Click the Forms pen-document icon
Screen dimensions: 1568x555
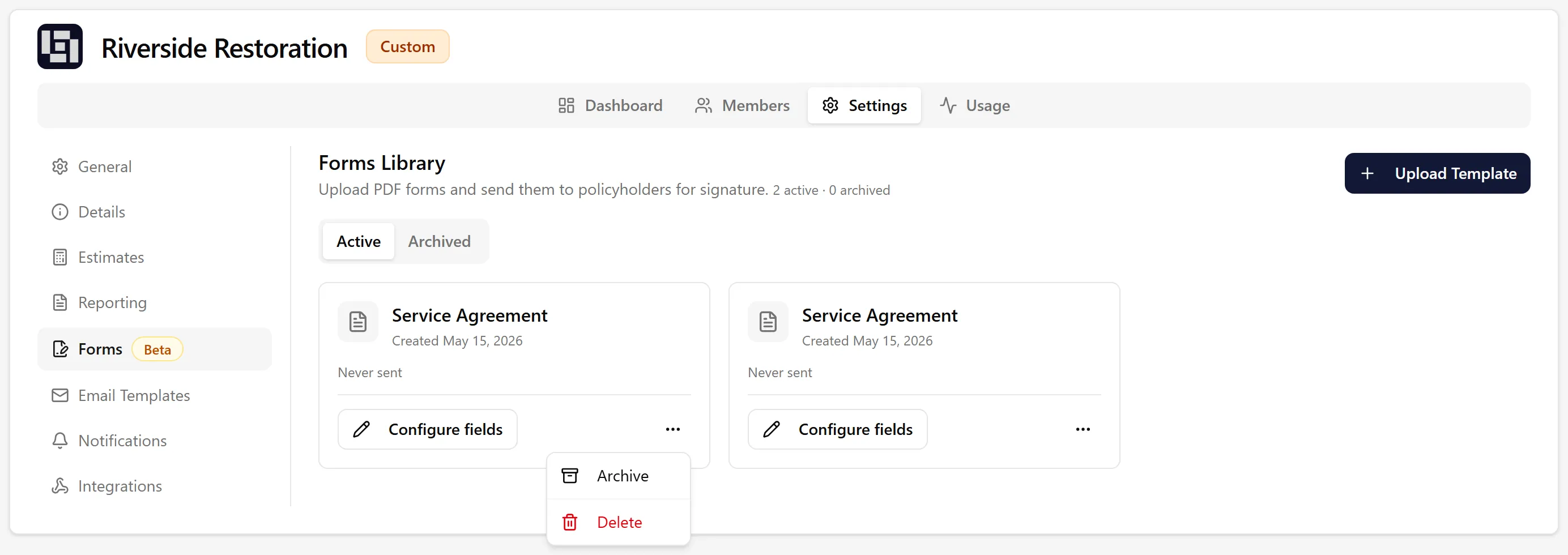click(x=59, y=349)
